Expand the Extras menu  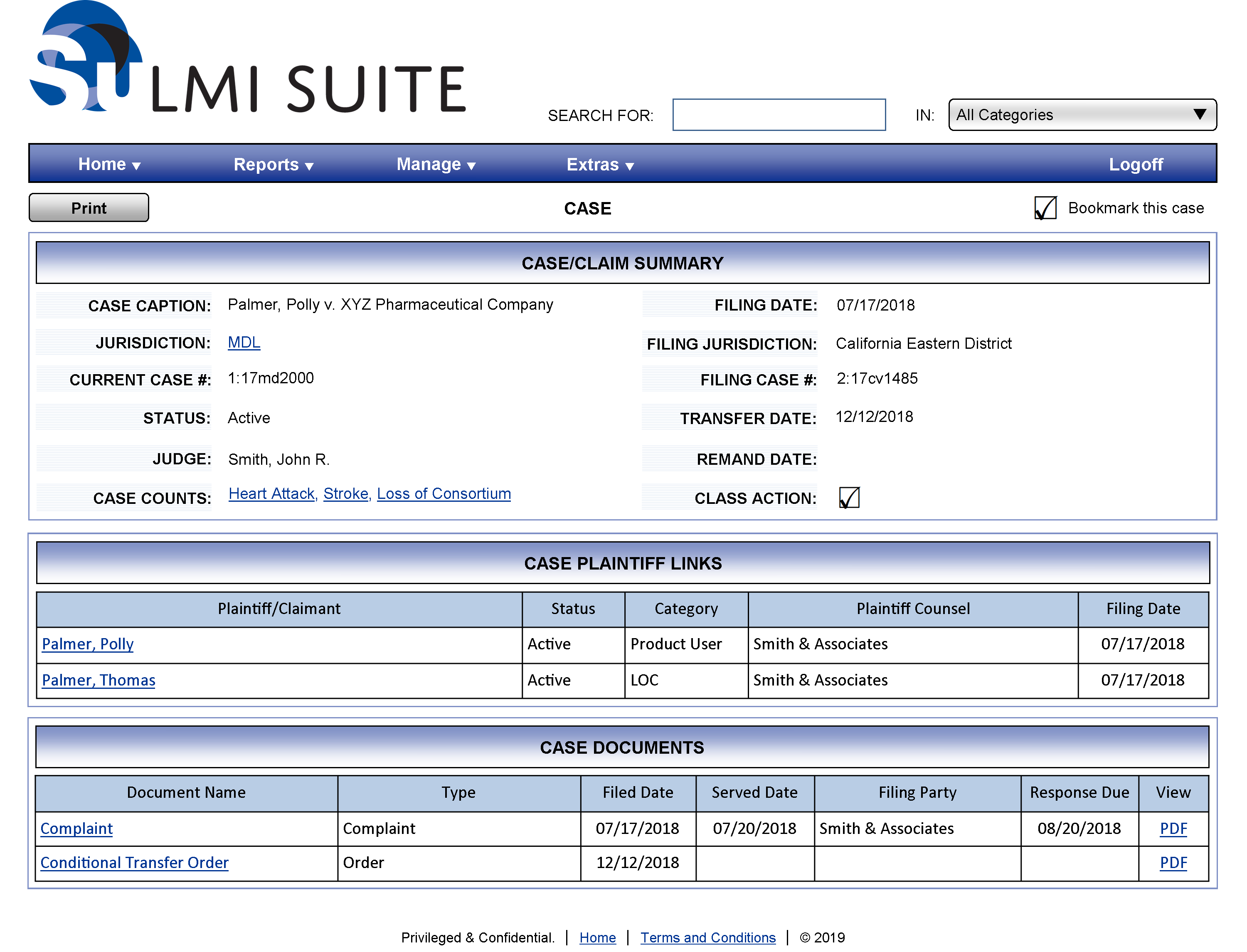[x=600, y=164]
